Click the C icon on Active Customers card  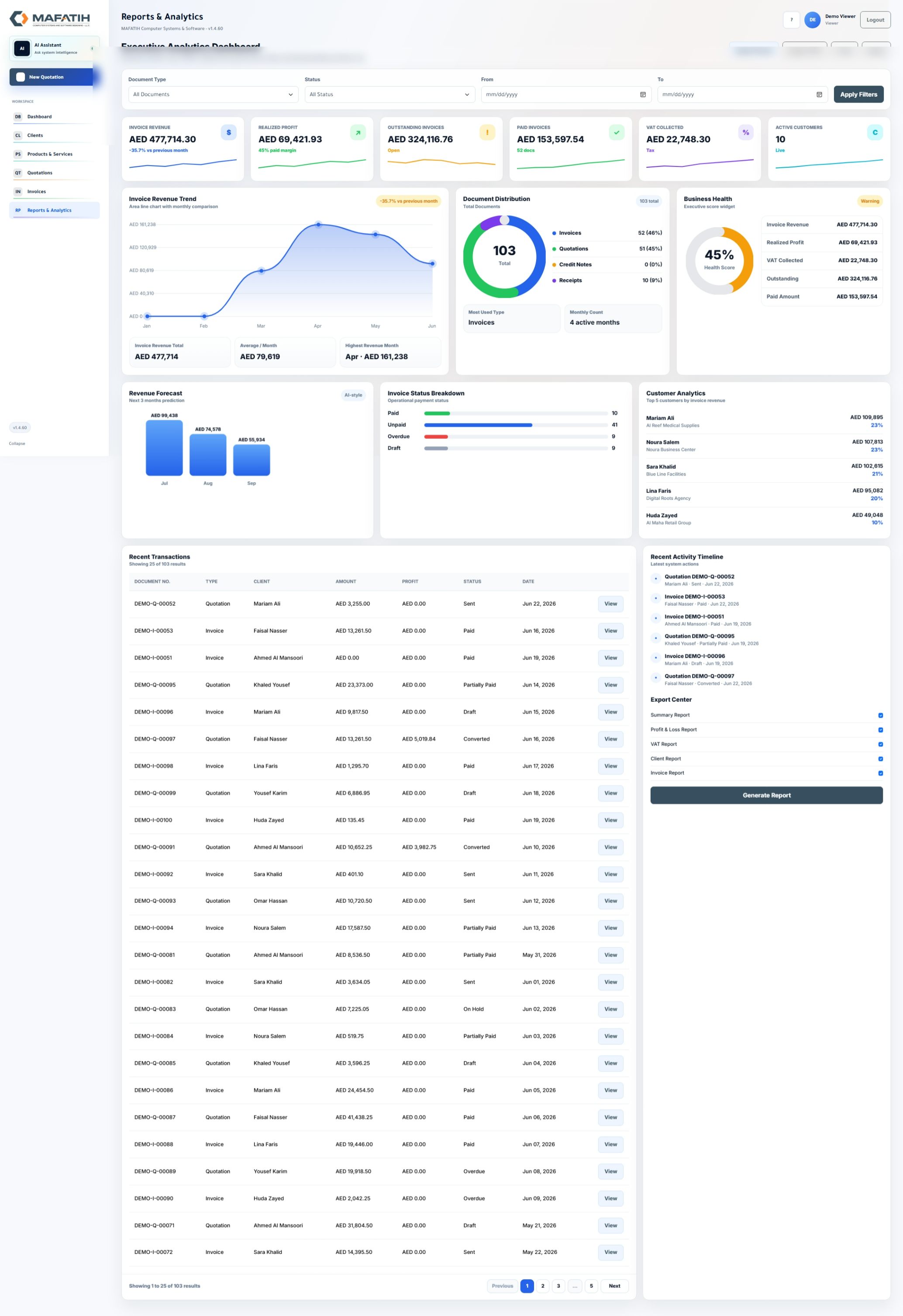coord(875,132)
